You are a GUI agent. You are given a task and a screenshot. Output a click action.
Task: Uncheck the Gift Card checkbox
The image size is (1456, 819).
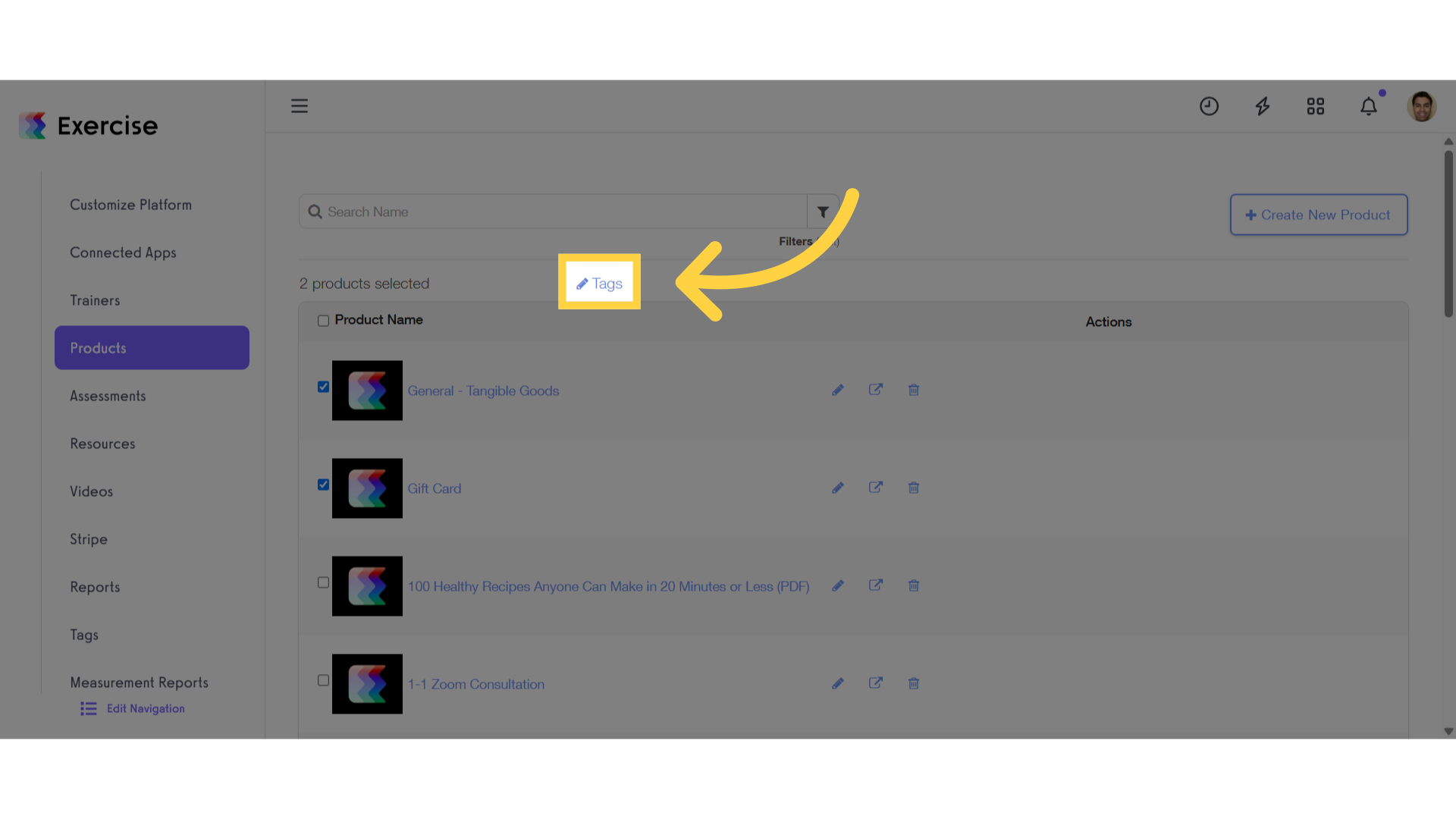pos(323,485)
